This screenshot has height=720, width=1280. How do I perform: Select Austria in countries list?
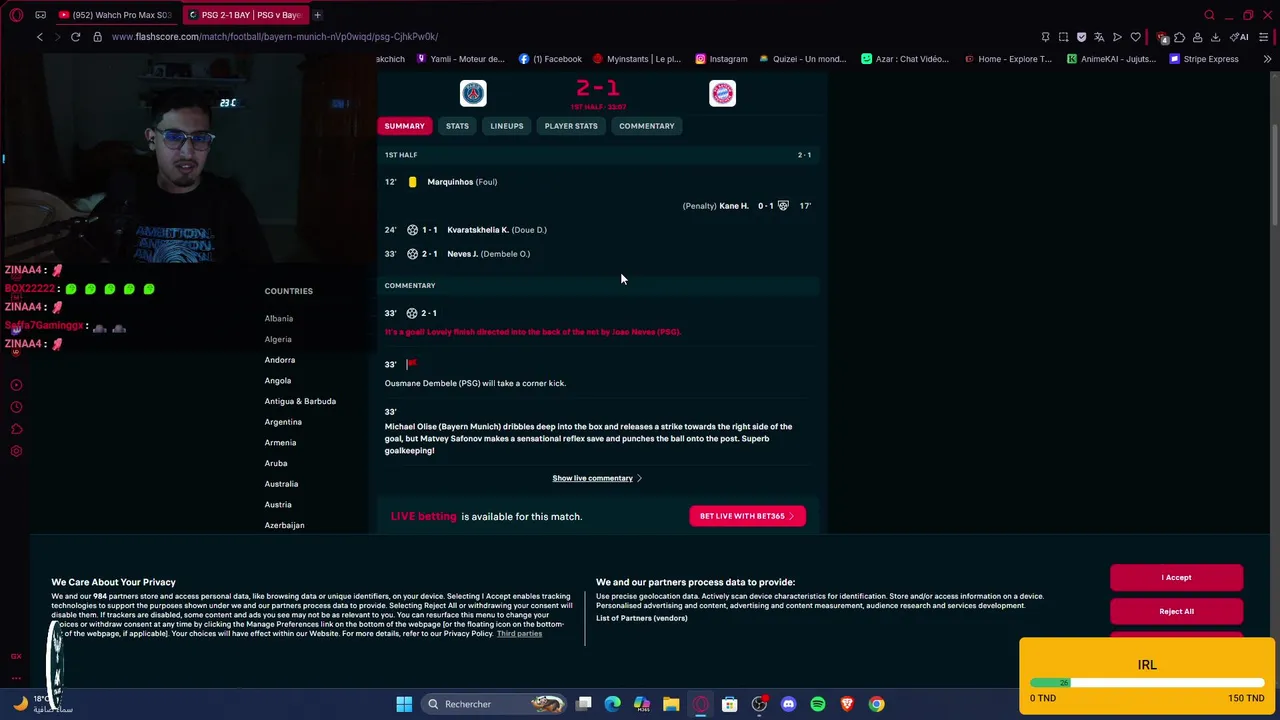pyautogui.click(x=278, y=505)
